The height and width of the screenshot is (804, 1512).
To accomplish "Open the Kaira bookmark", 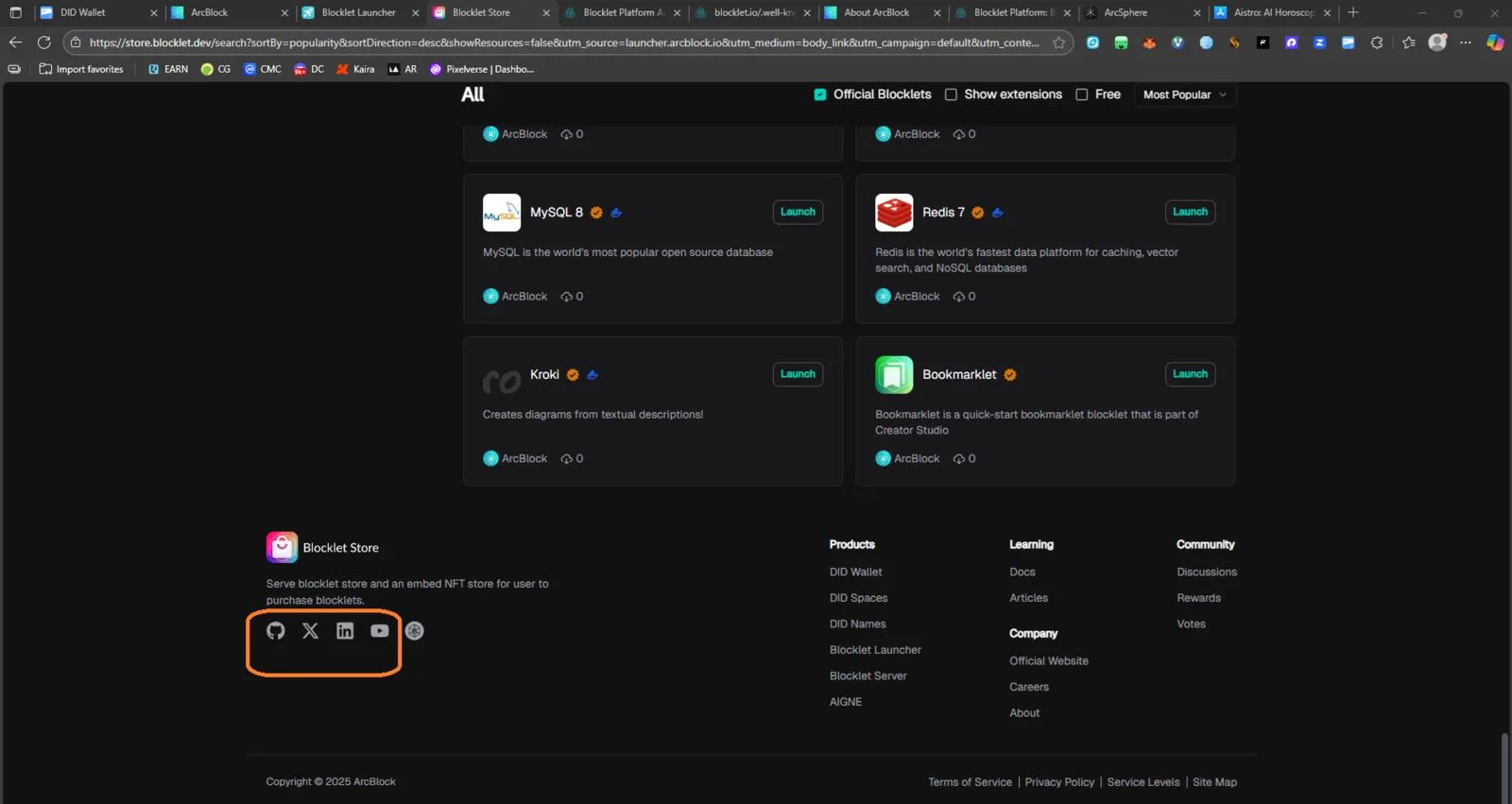I will 355,69.
